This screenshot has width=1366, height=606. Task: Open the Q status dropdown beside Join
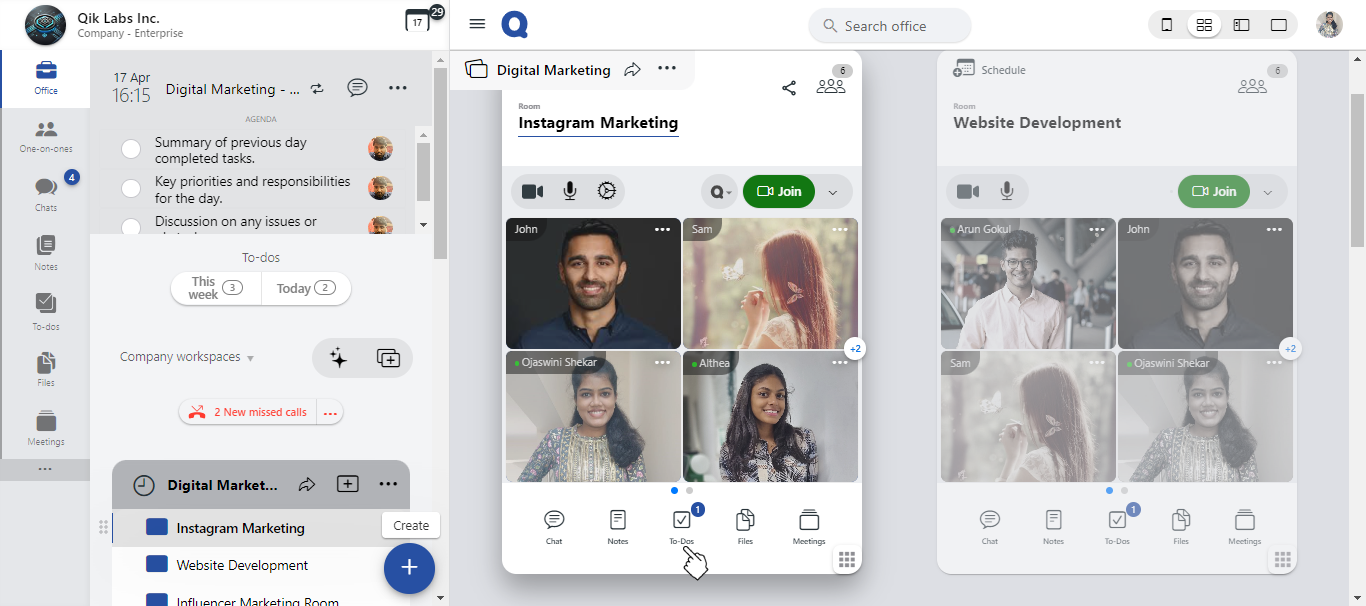tap(721, 192)
